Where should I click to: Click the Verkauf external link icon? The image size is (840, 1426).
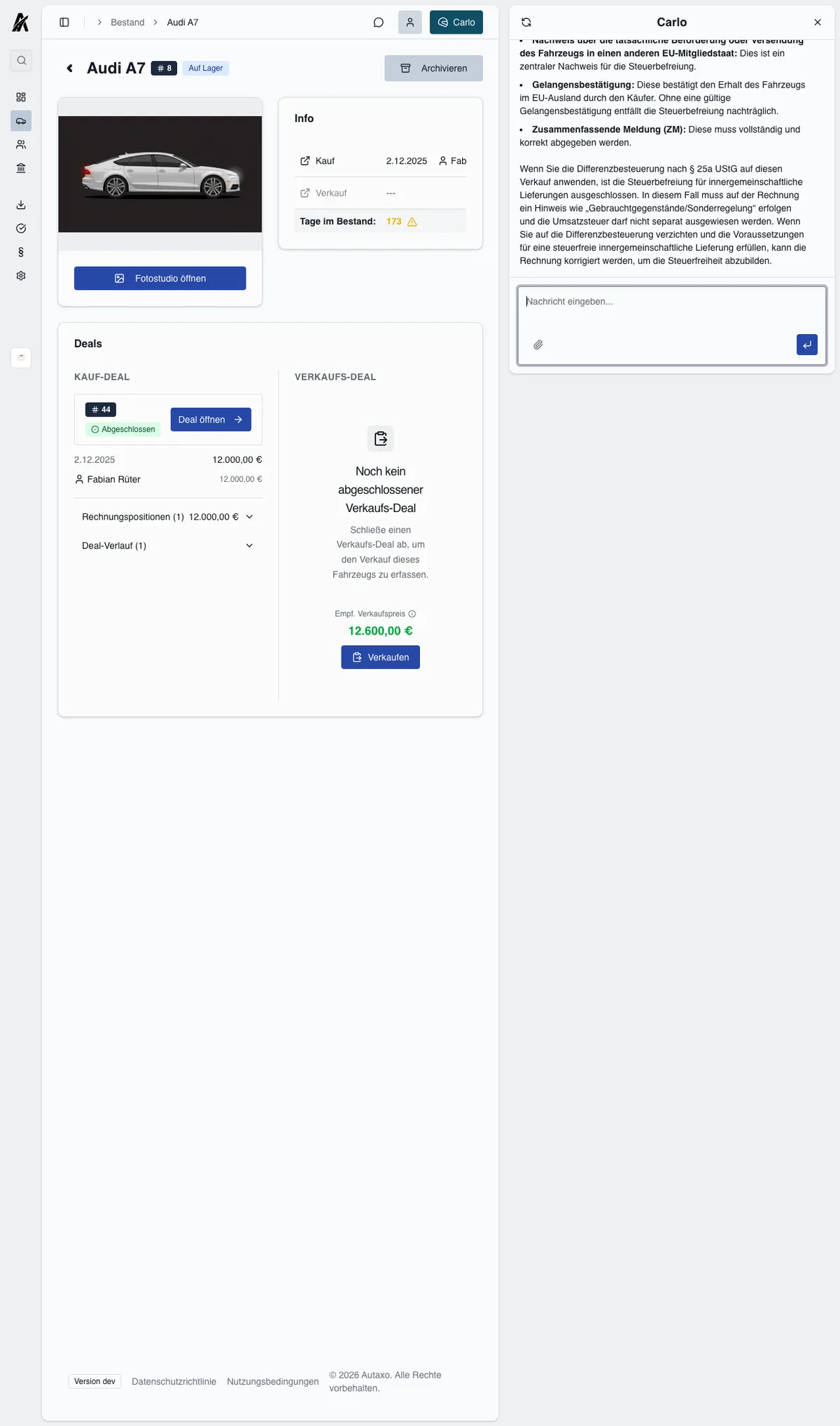pos(305,193)
